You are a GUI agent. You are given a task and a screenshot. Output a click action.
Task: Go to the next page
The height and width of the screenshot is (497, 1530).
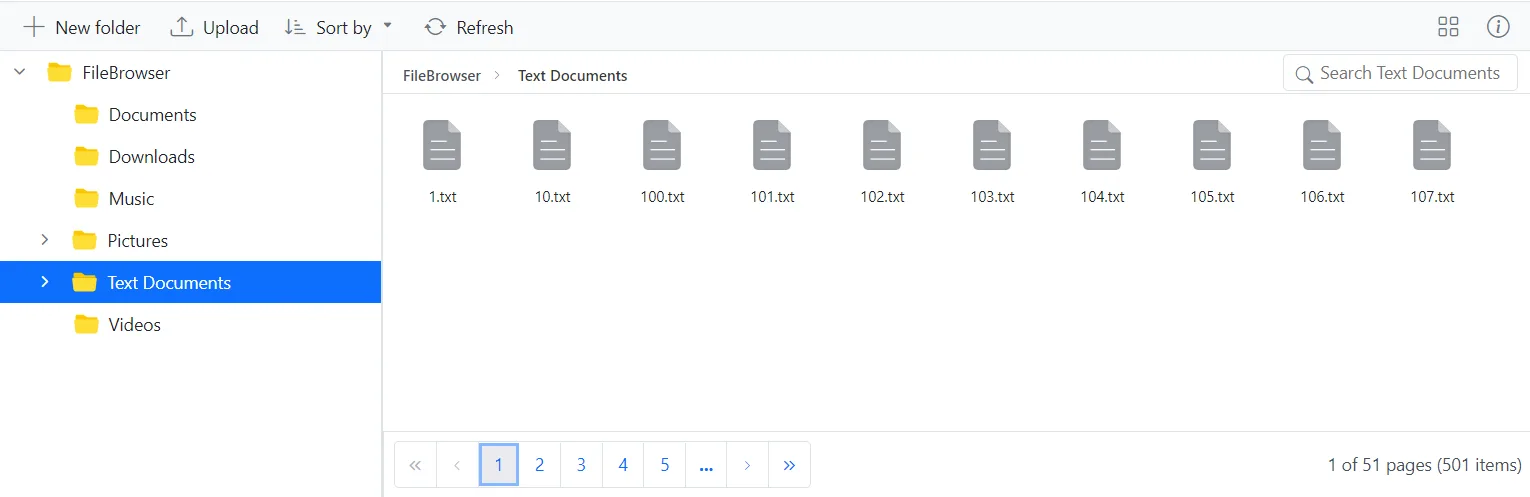748,465
